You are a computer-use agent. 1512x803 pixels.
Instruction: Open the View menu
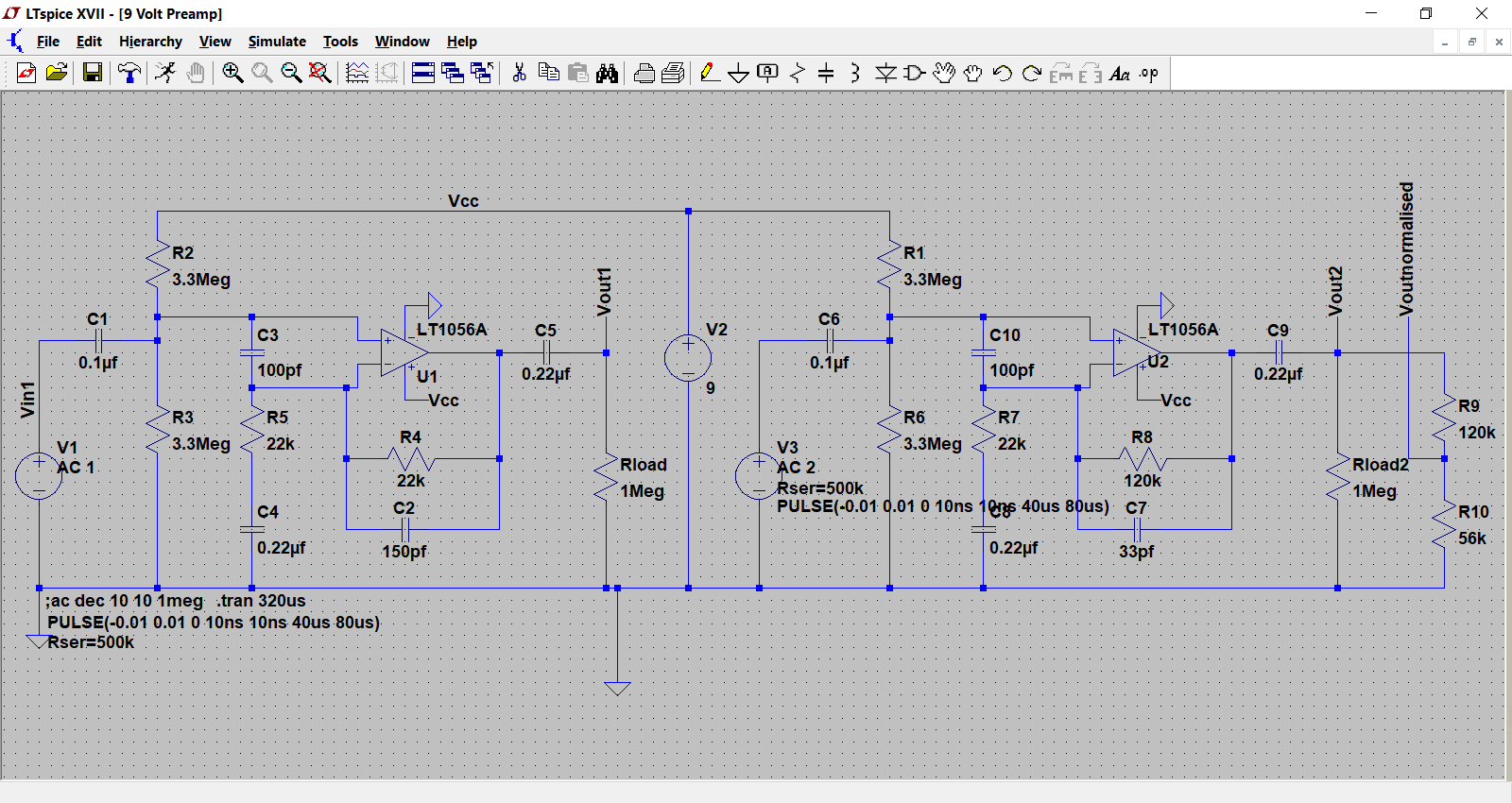click(215, 42)
